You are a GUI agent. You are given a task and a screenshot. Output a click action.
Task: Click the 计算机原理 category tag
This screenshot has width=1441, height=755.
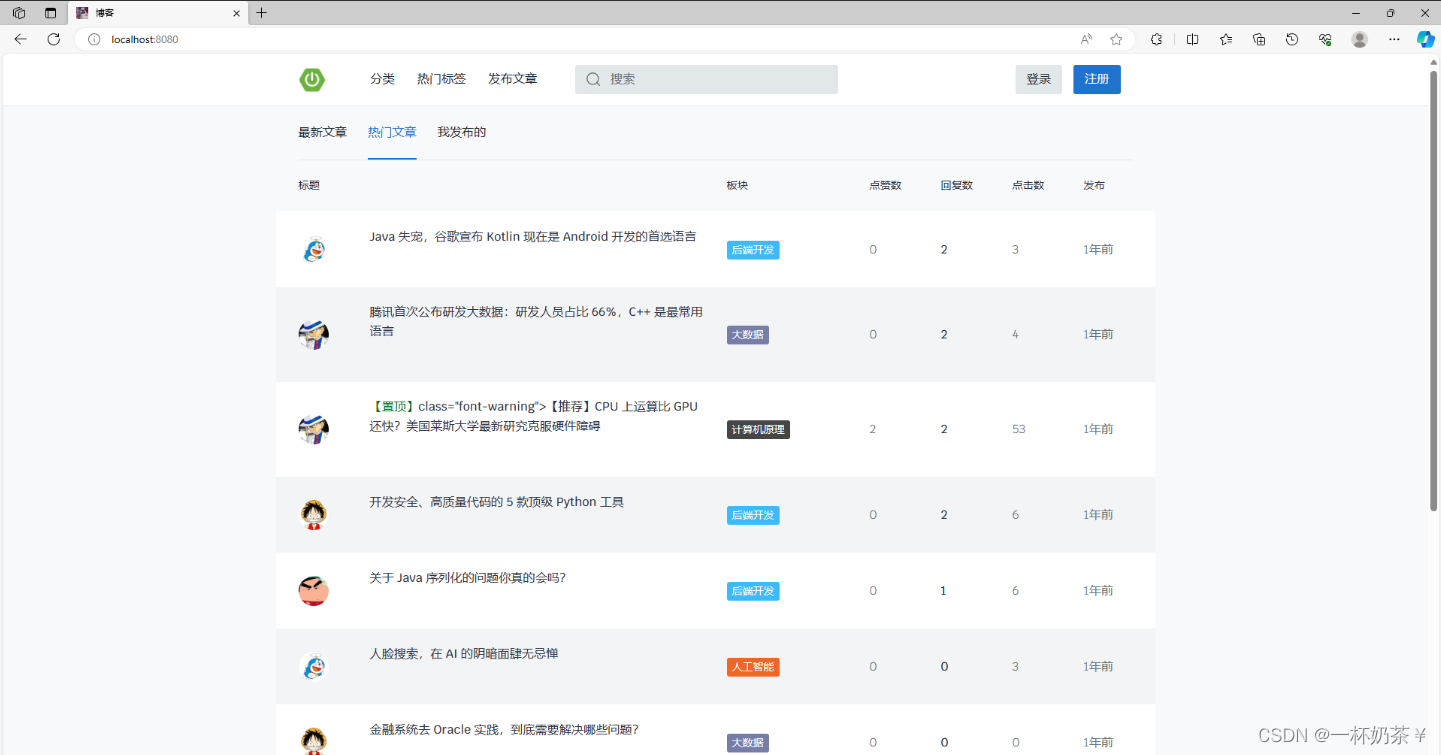coord(758,430)
